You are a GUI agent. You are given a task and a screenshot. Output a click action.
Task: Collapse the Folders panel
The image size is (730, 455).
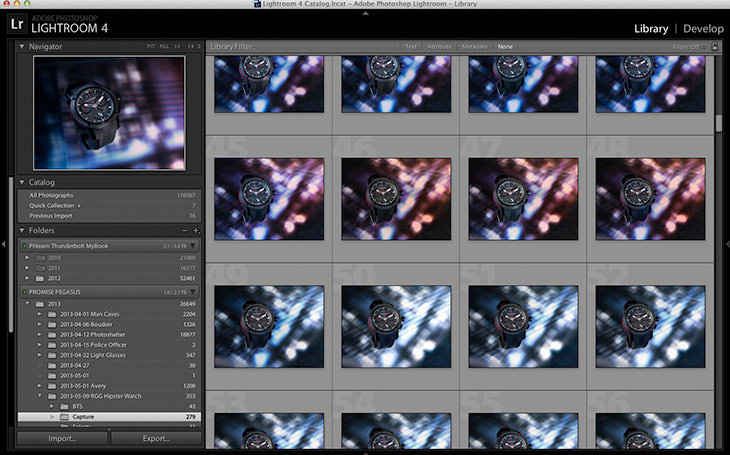click(x=21, y=230)
